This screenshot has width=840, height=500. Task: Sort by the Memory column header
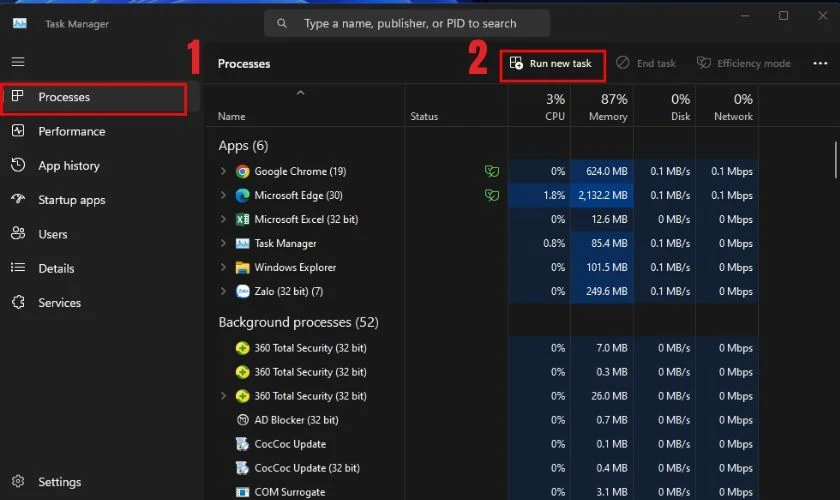(x=602, y=107)
